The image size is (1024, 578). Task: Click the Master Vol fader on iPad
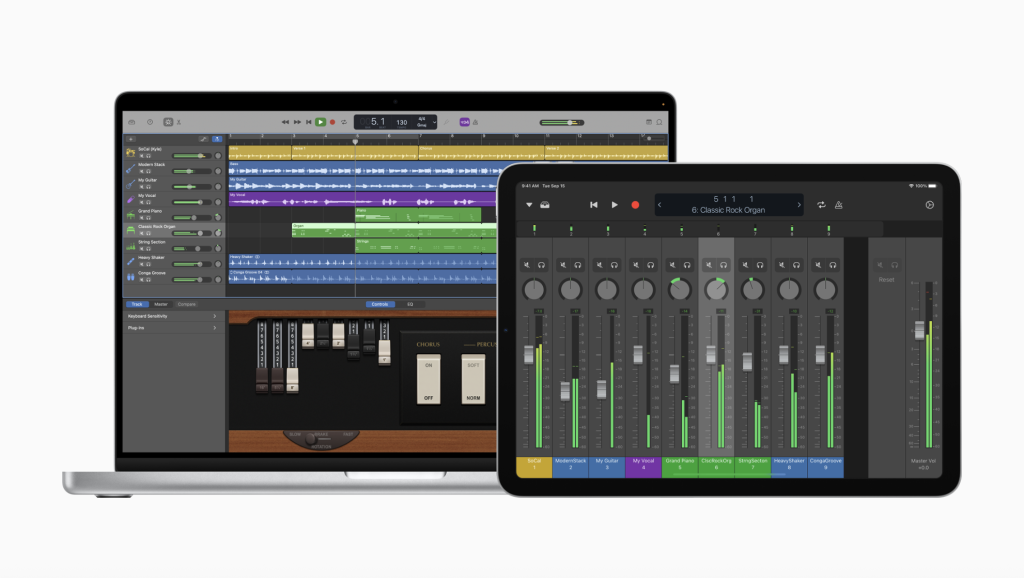tap(920, 330)
